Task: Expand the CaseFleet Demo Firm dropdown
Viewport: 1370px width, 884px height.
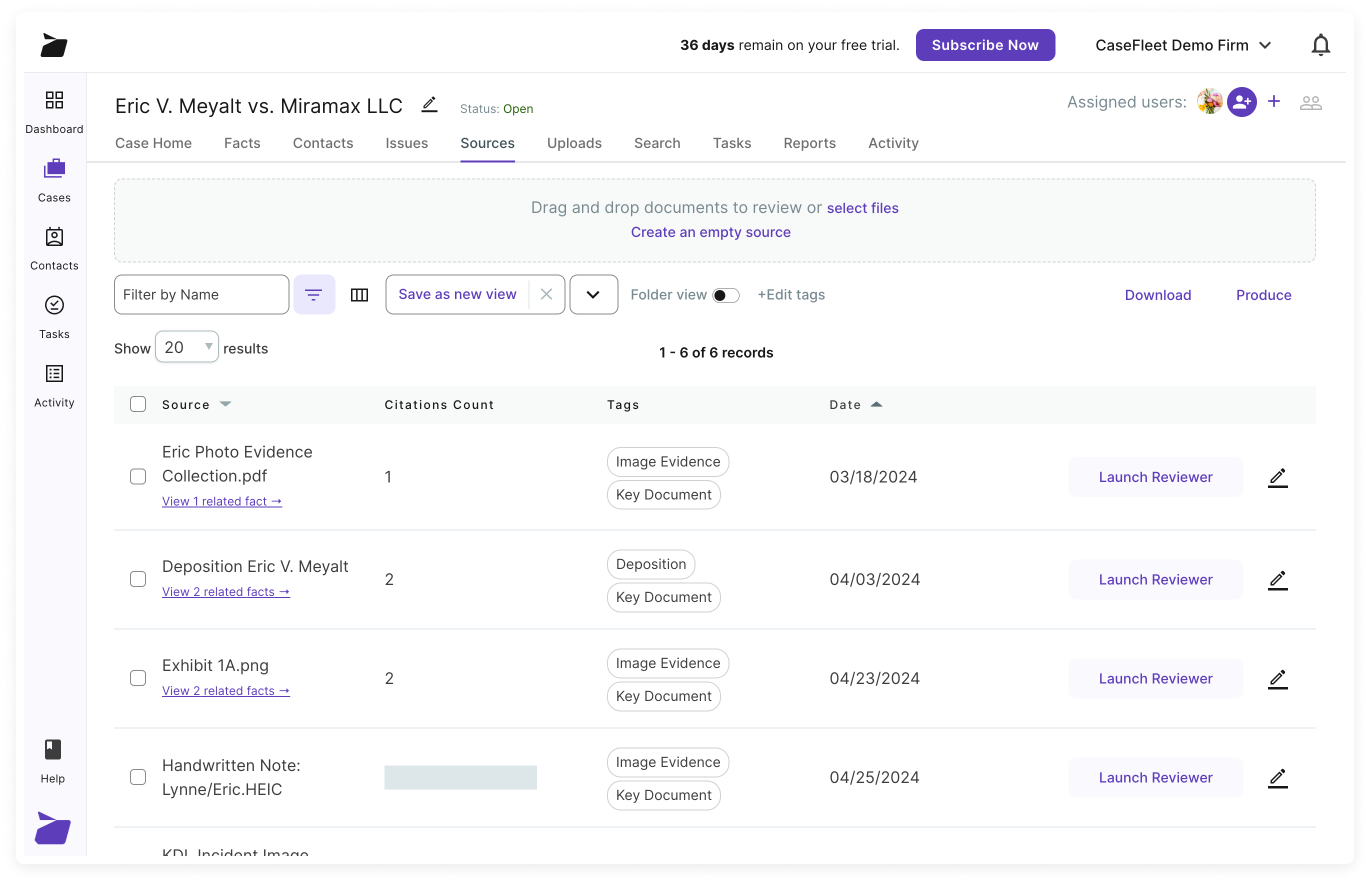Action: [1183, 45]
